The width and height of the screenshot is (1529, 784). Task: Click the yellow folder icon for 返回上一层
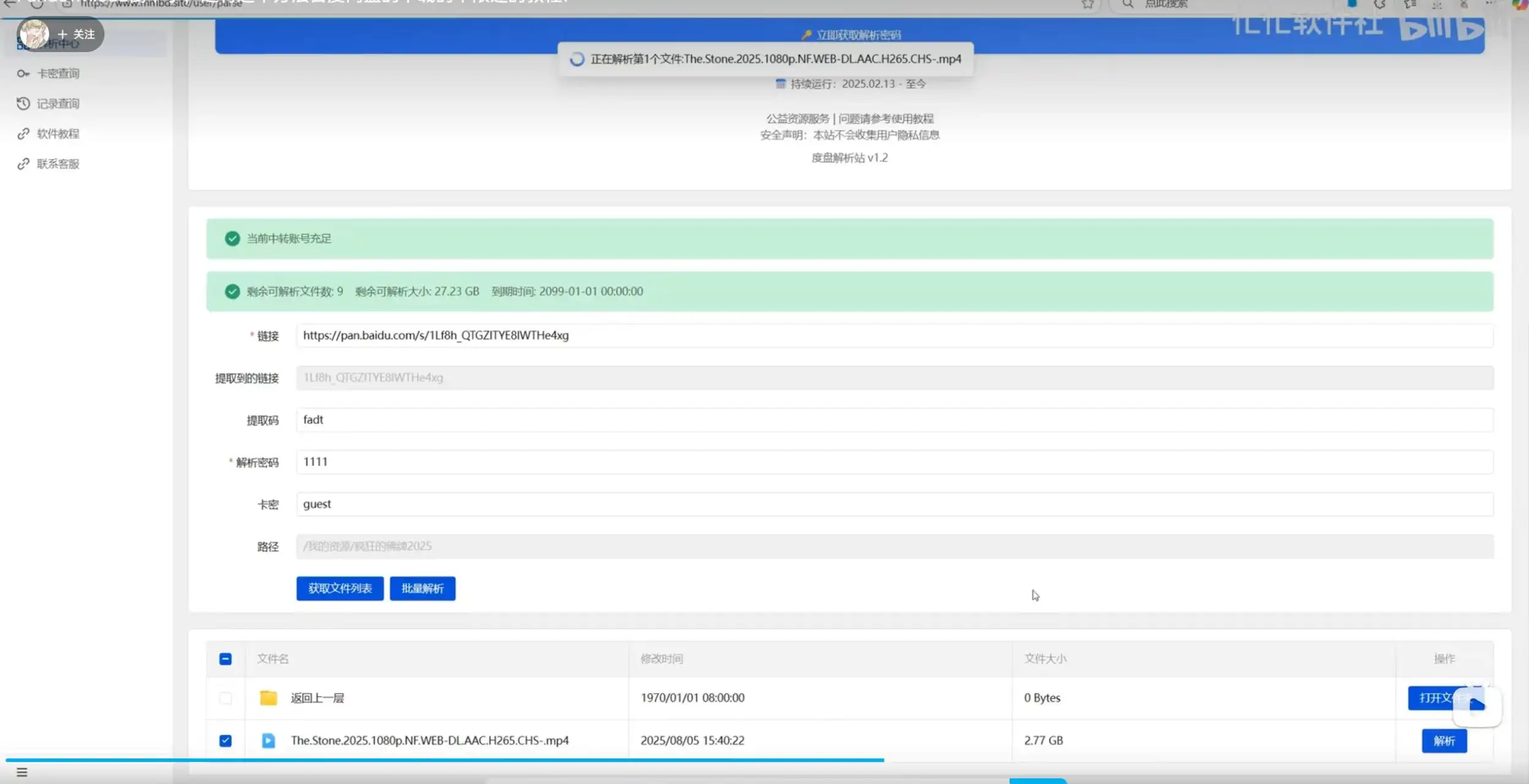268,698
